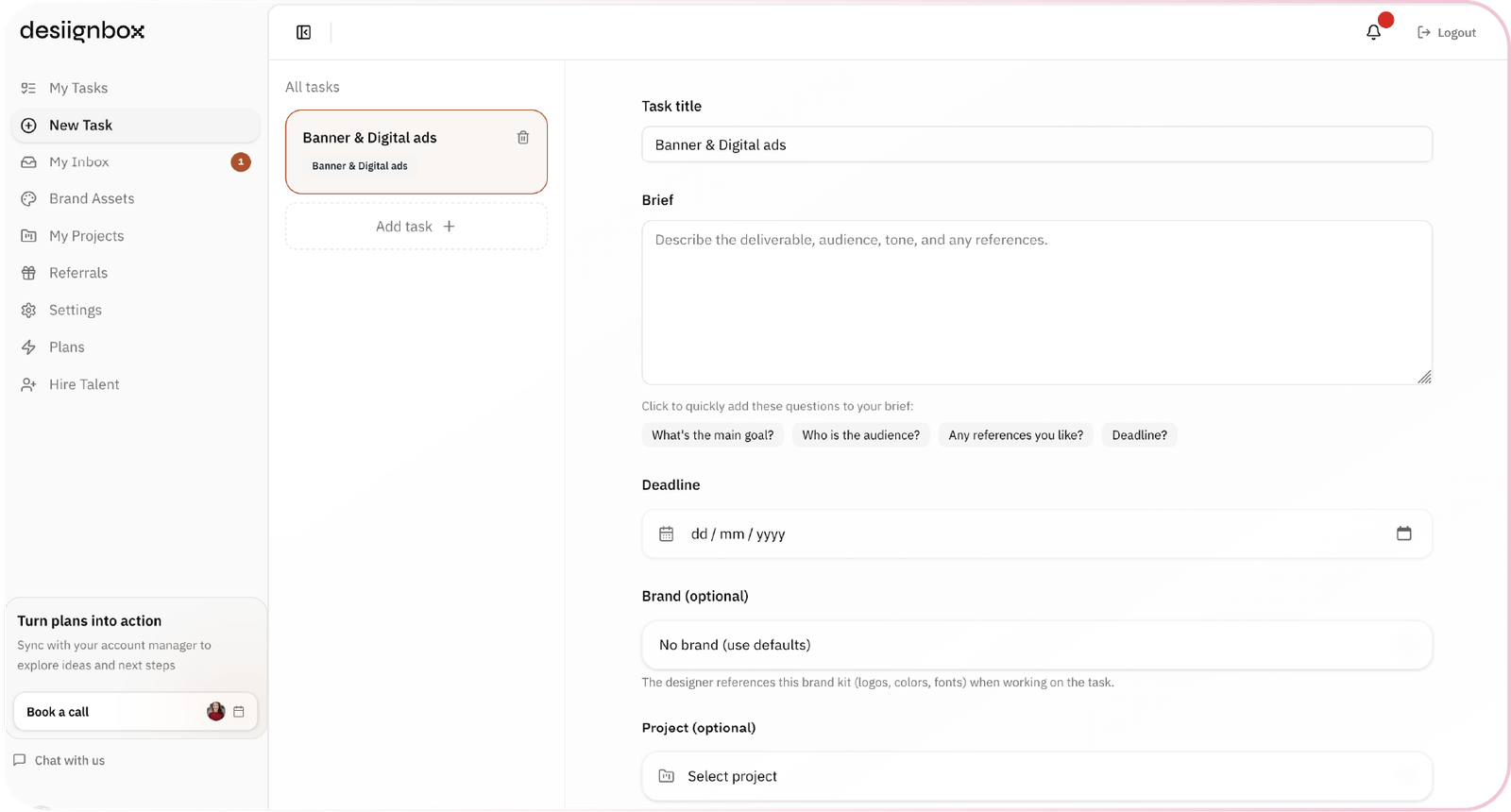Click the Plans lightning bolt icon

28,347
